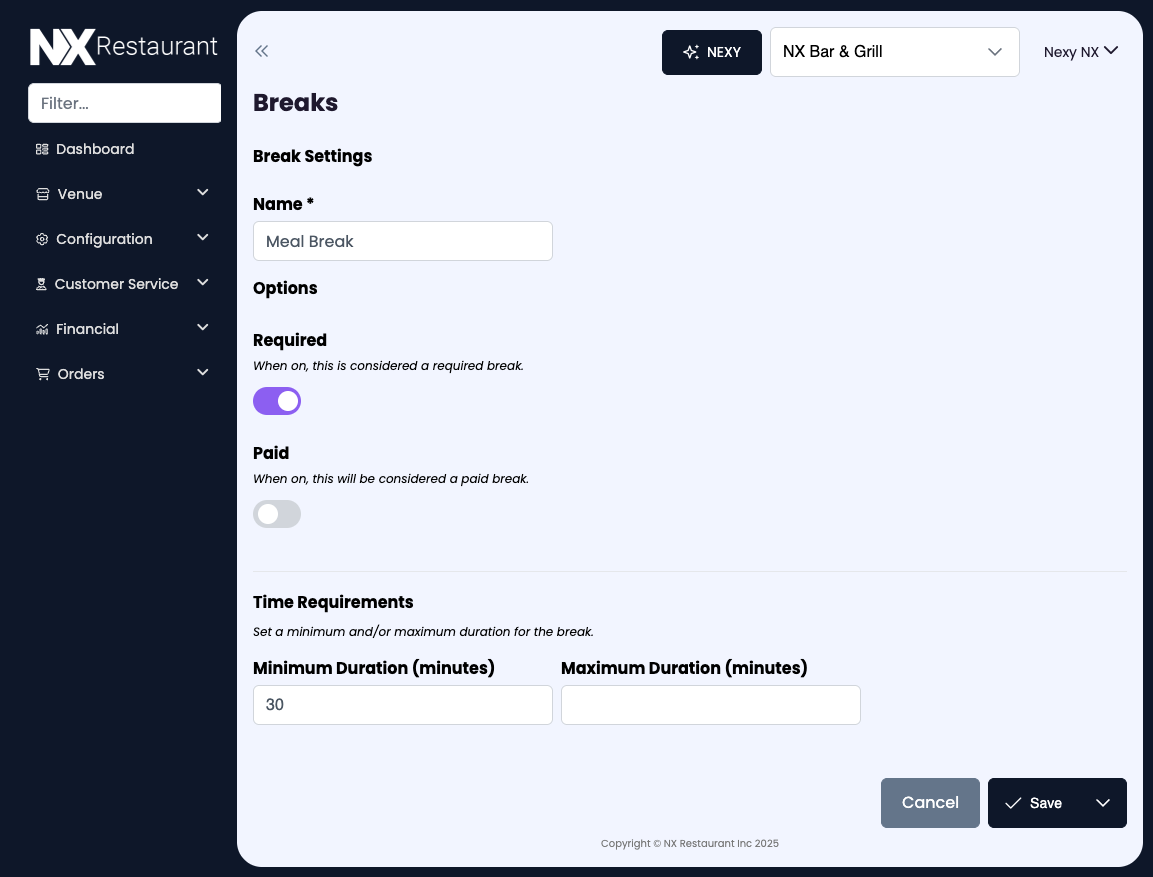Enable the Paid break toggle
The image size is (1153, 877).
pyautogui.click(x=277, y=514)
